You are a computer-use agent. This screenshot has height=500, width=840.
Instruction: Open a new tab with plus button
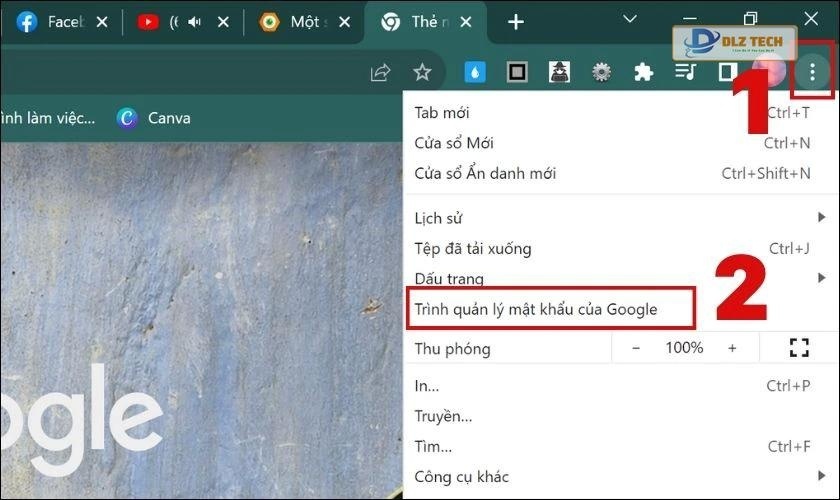point(515,22)
